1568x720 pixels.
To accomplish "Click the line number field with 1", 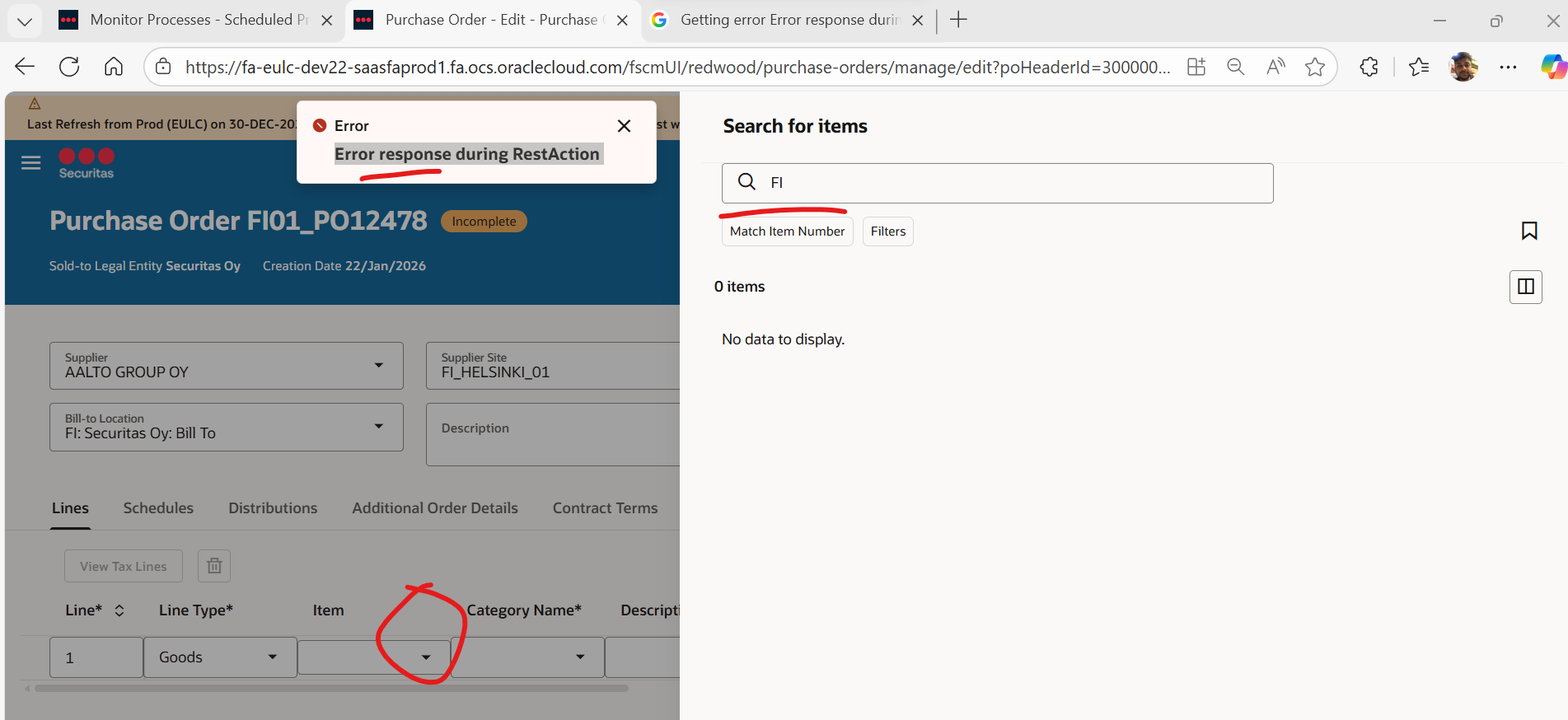I will tap(96, 657).
